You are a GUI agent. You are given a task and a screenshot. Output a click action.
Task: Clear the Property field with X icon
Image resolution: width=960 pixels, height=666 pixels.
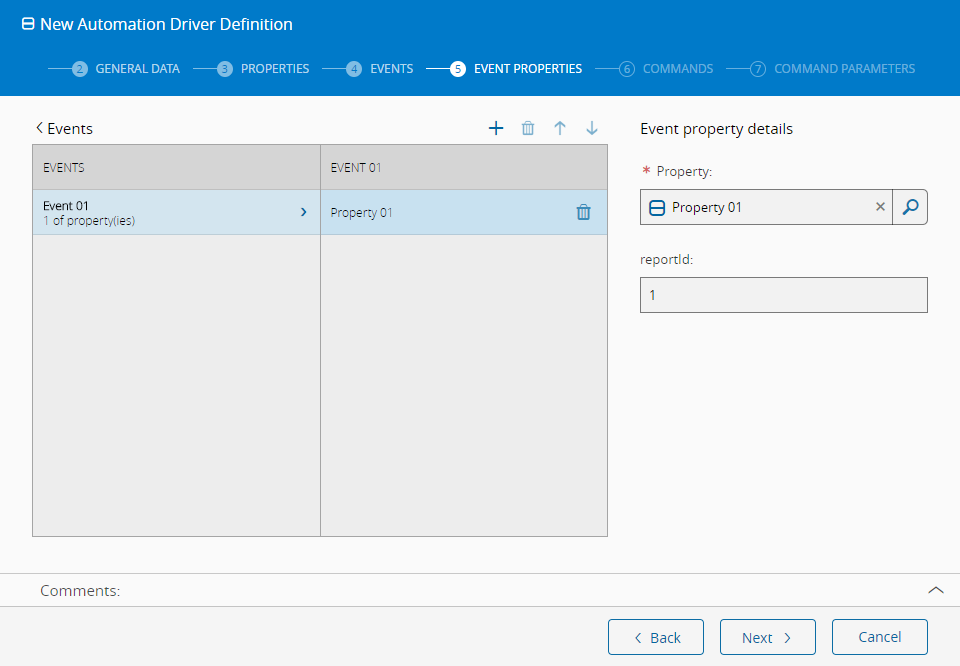pos(880,207)
